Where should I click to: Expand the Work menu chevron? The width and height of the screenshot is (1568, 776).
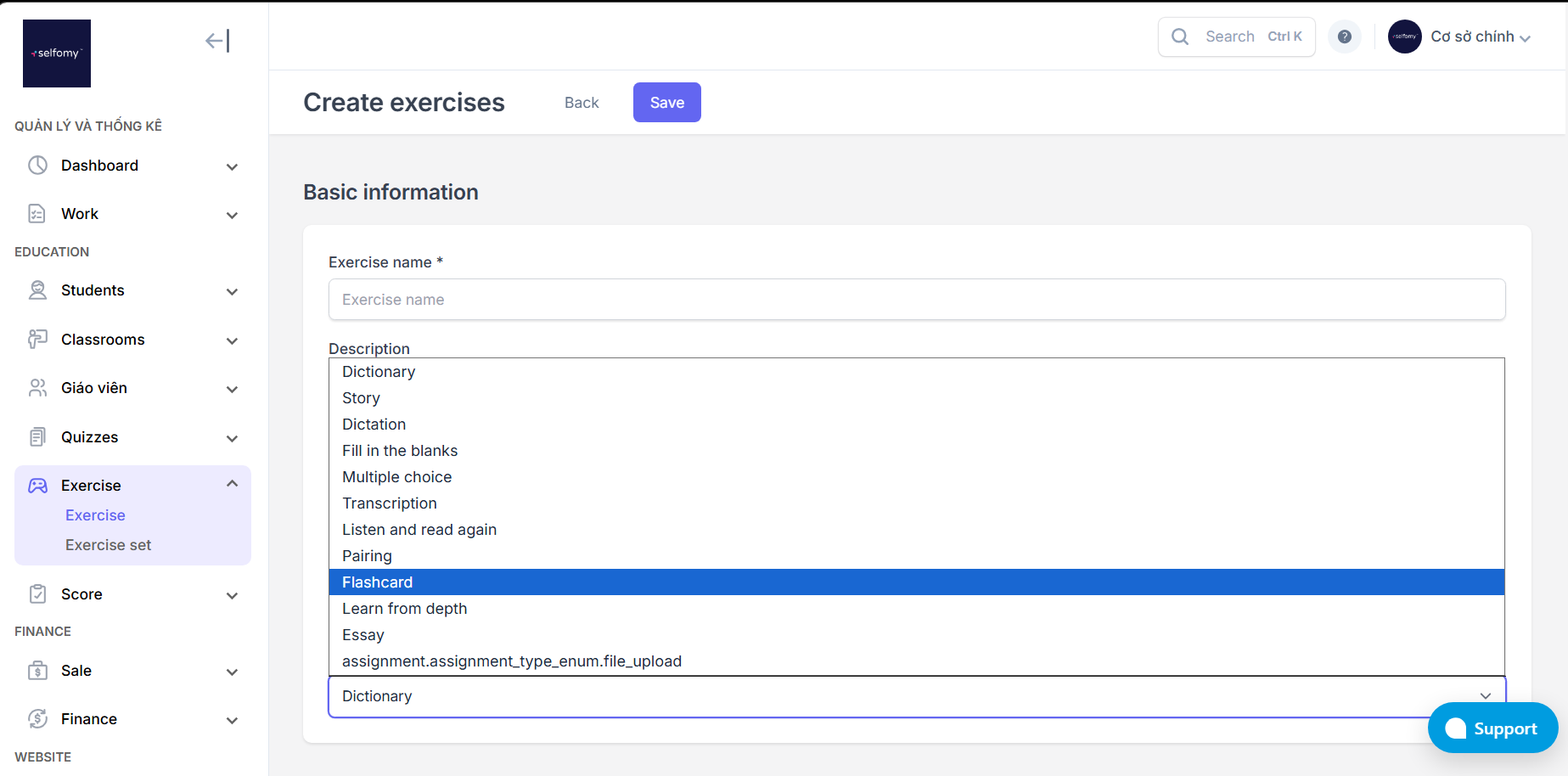pos(232,215)
